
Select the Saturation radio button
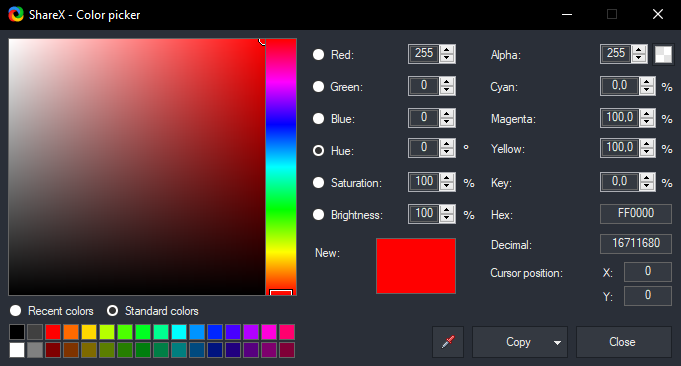point(318,182)
